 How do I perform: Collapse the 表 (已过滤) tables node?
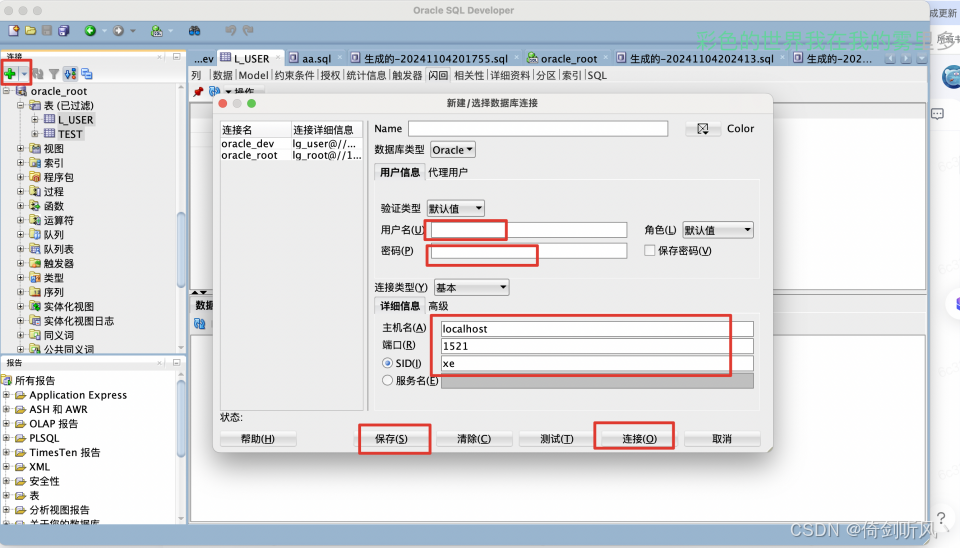tap(21, 105)
